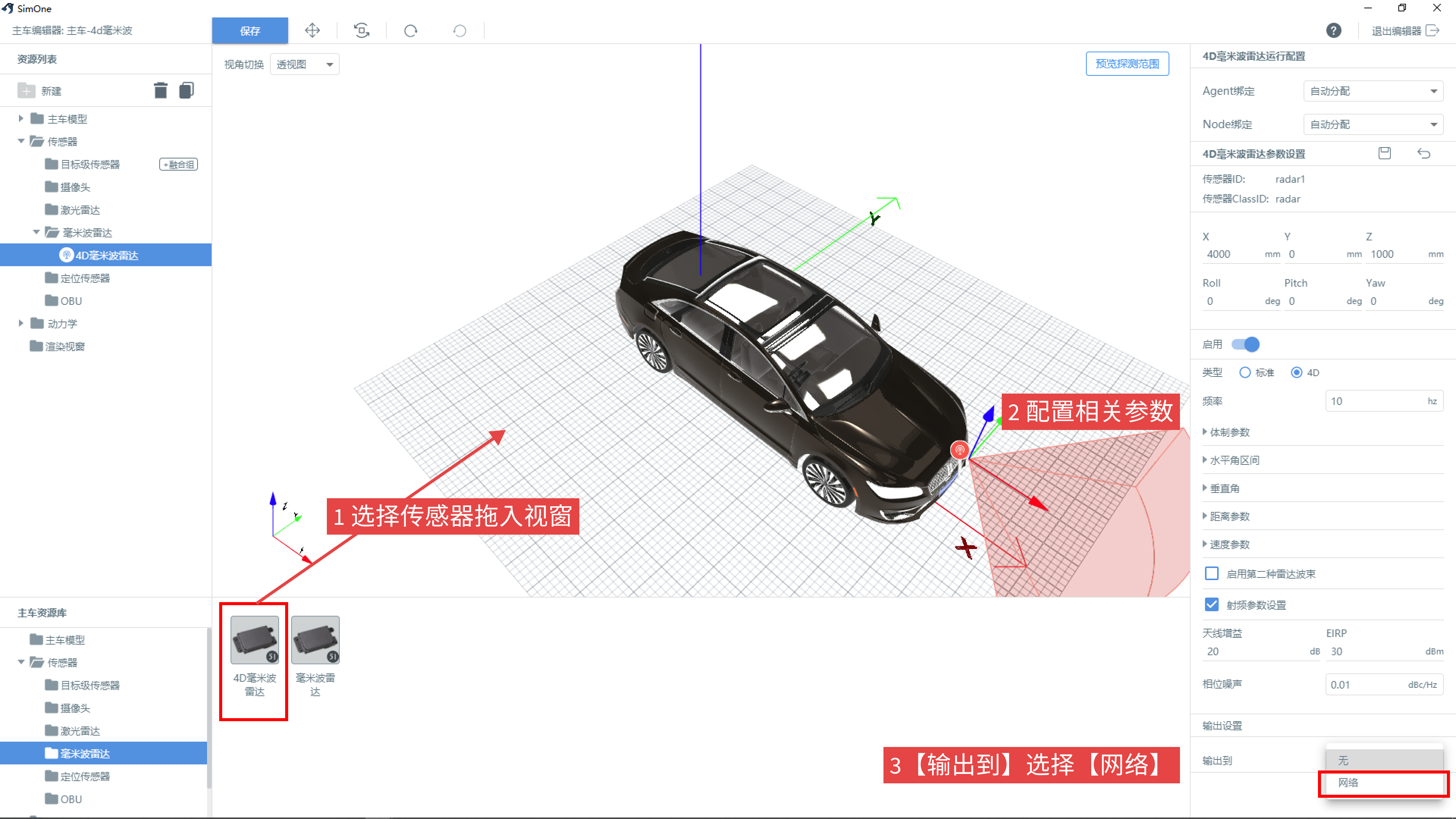Click 预览探测范围 preview button
1456x819 pixels.
pyautogui.click(x=1127, y=64)
